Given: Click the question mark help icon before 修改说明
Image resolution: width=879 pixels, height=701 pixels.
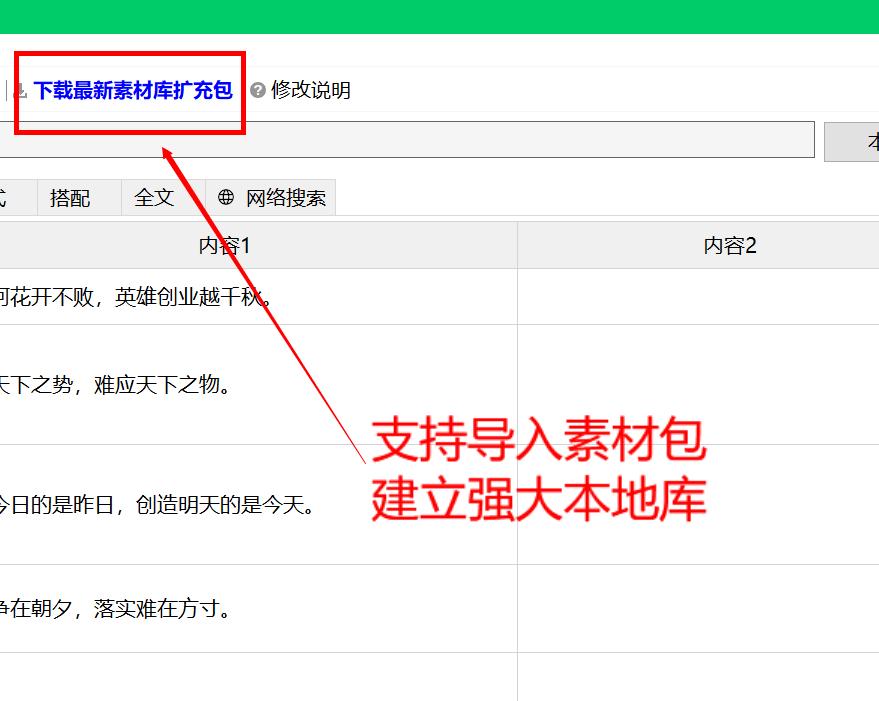Looking at the screenshot, I should pos(260,90).
